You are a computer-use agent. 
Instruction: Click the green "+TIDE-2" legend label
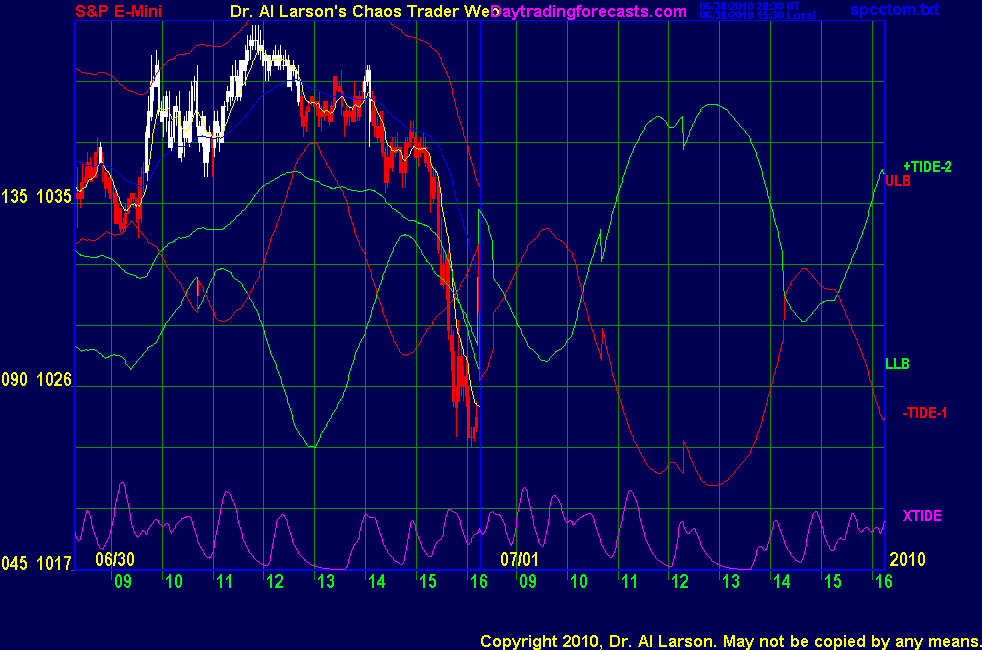click(927, 167)
